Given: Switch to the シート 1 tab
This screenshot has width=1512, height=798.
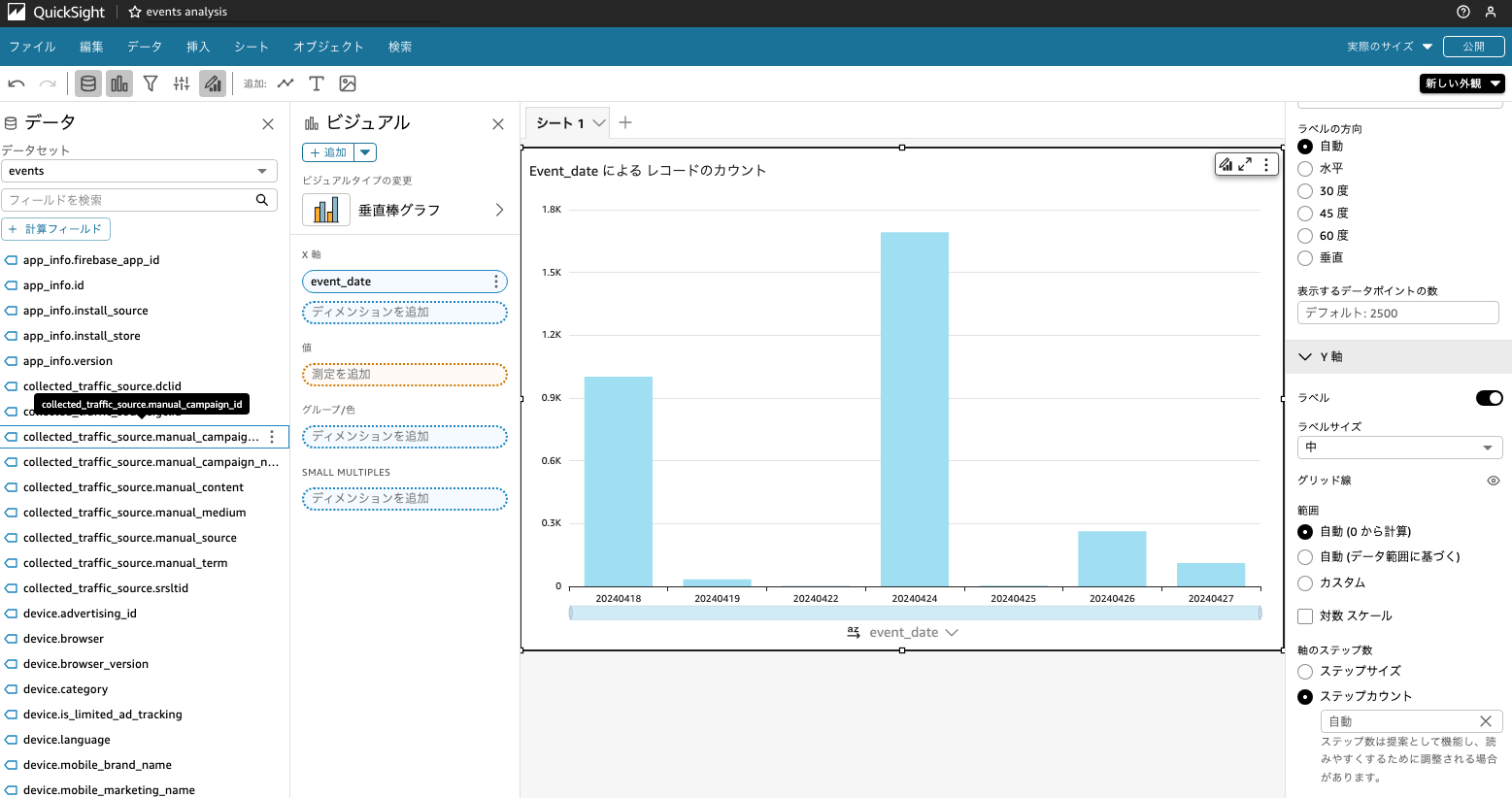Looking at the screenshot, I should 560,123.
